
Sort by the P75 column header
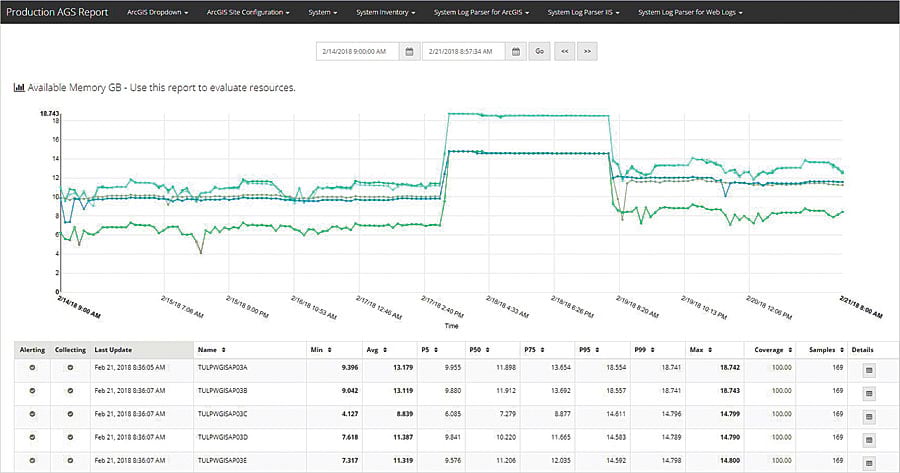546,350
